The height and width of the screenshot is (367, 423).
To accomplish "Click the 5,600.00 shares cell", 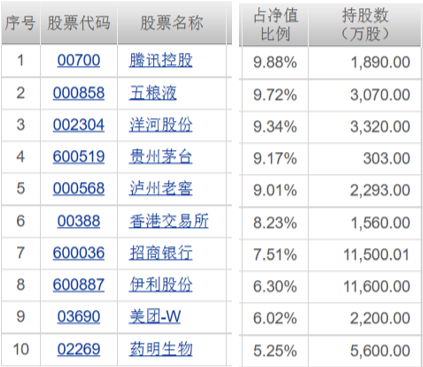I will click(x=365, y=351).
